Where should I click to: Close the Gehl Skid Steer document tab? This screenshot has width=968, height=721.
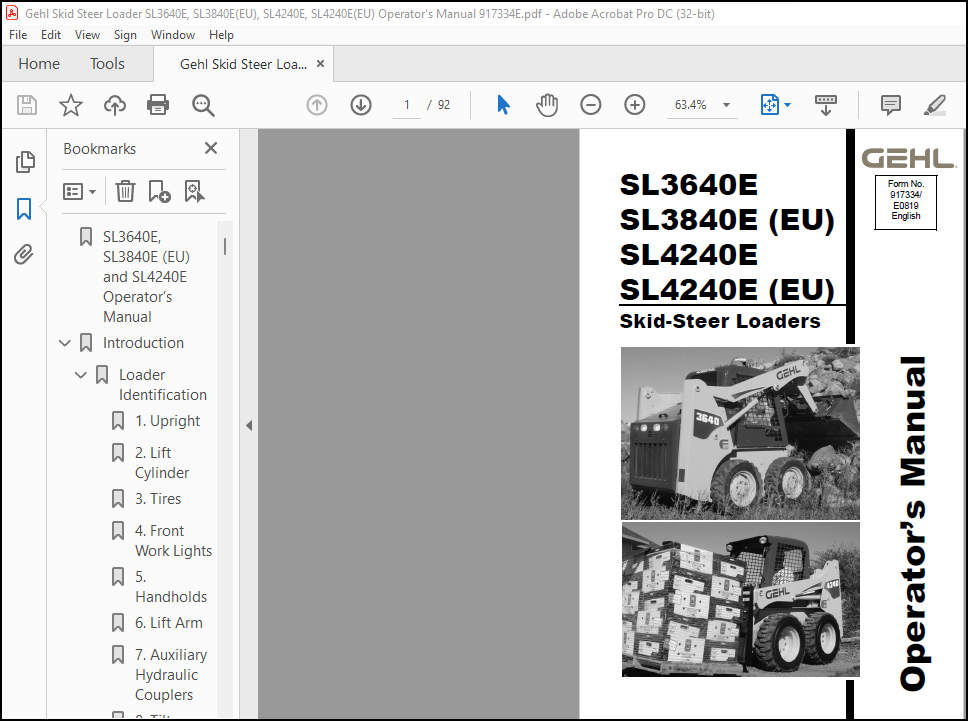pyautogui.click(x=320, y=64)
